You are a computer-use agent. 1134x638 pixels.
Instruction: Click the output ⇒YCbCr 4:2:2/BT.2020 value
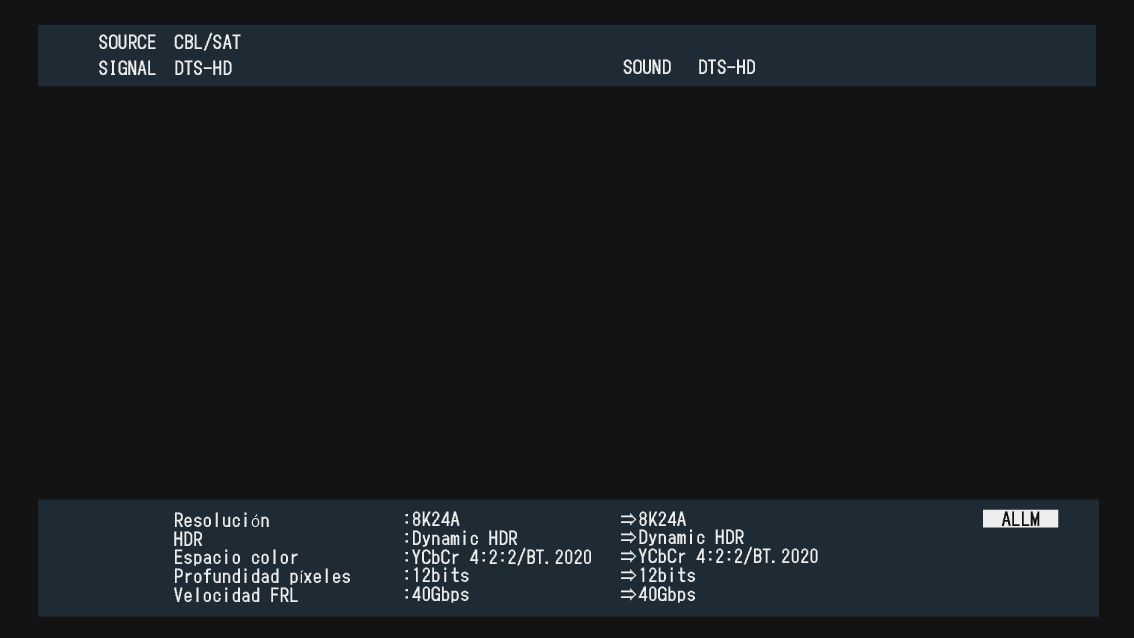coord(720,556)
